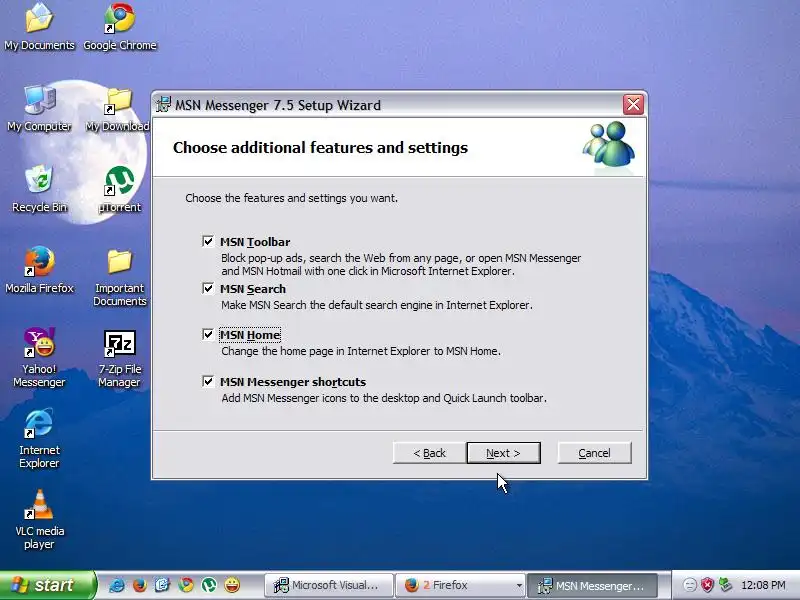Select the Internet Explorer desktop shortcut
Screen dimensions: 800x600
[39, 439]
